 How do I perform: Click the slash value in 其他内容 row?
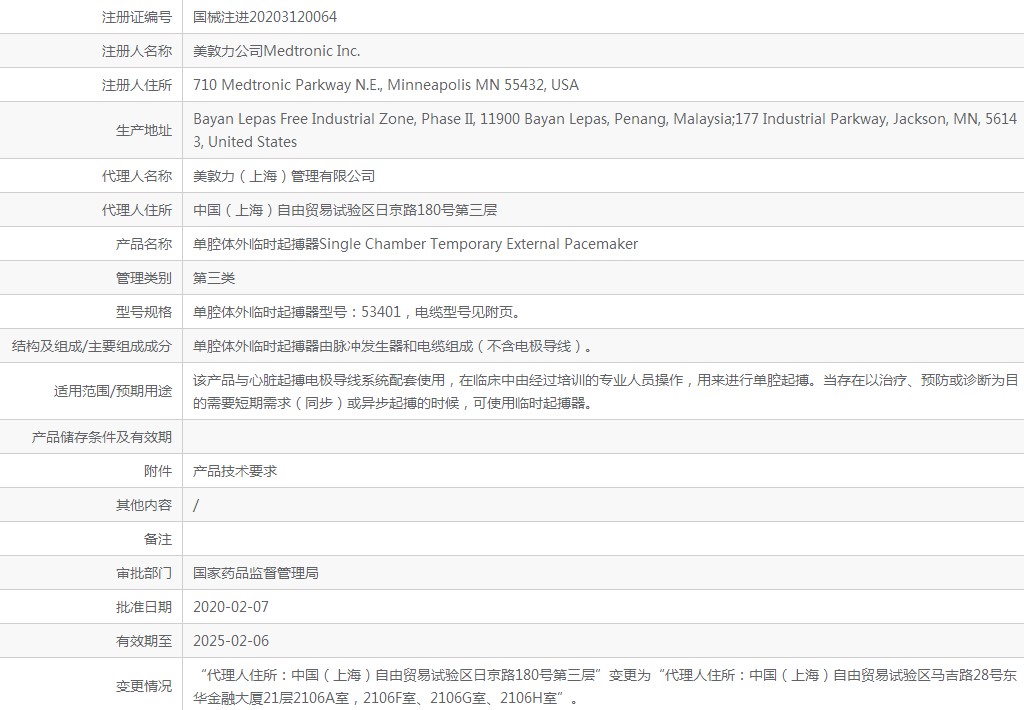coord(195,505)
